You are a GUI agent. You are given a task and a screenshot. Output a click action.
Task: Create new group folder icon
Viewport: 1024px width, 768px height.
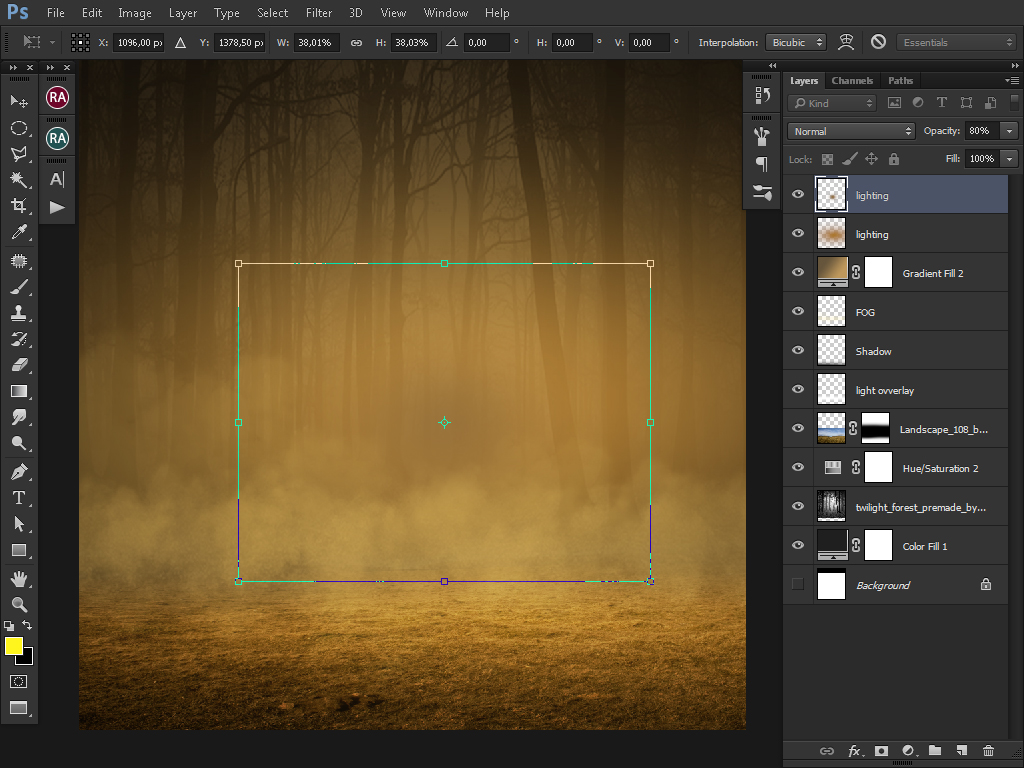point(935,750)
